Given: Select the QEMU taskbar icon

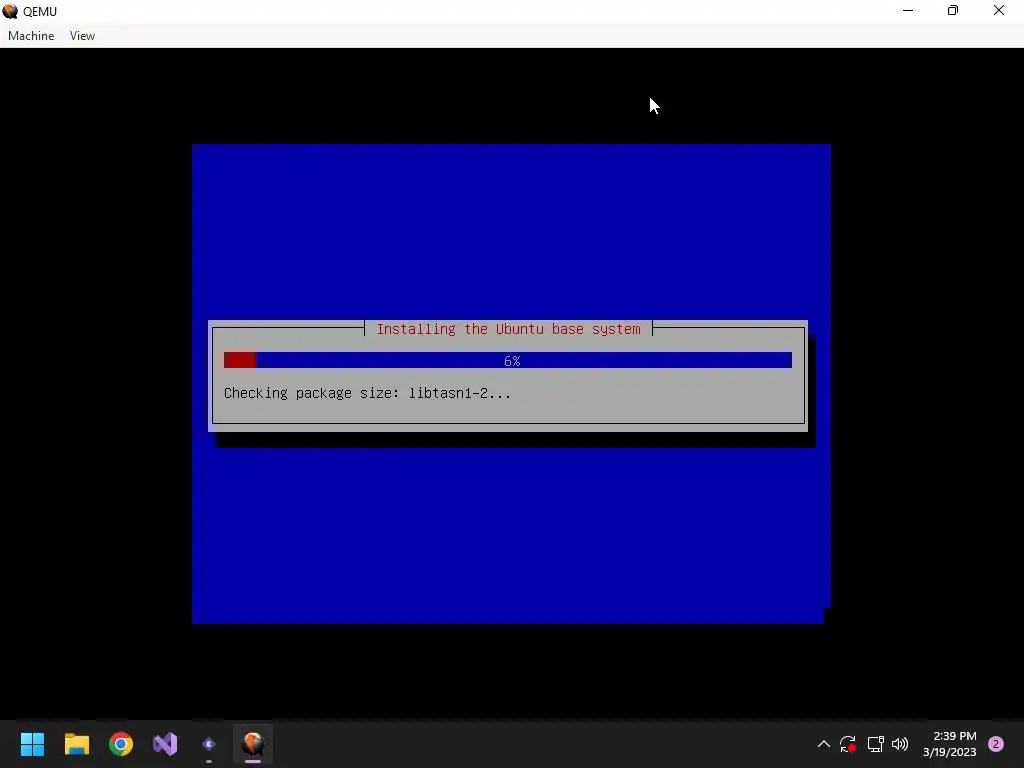Looking at the screenshot, I should click(x=253, y=744).
